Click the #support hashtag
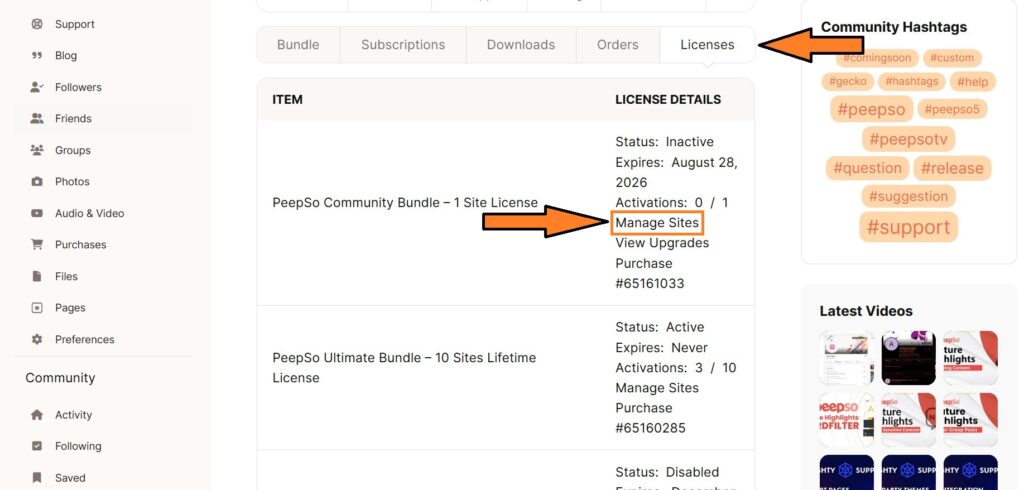Image resolution: width=1024 pixels, height=490 pixels. [x=908, y=227]
